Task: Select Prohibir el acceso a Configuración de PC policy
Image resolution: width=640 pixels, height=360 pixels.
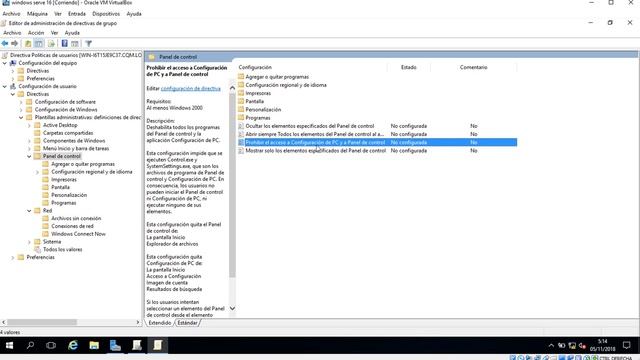Action: 377,142
